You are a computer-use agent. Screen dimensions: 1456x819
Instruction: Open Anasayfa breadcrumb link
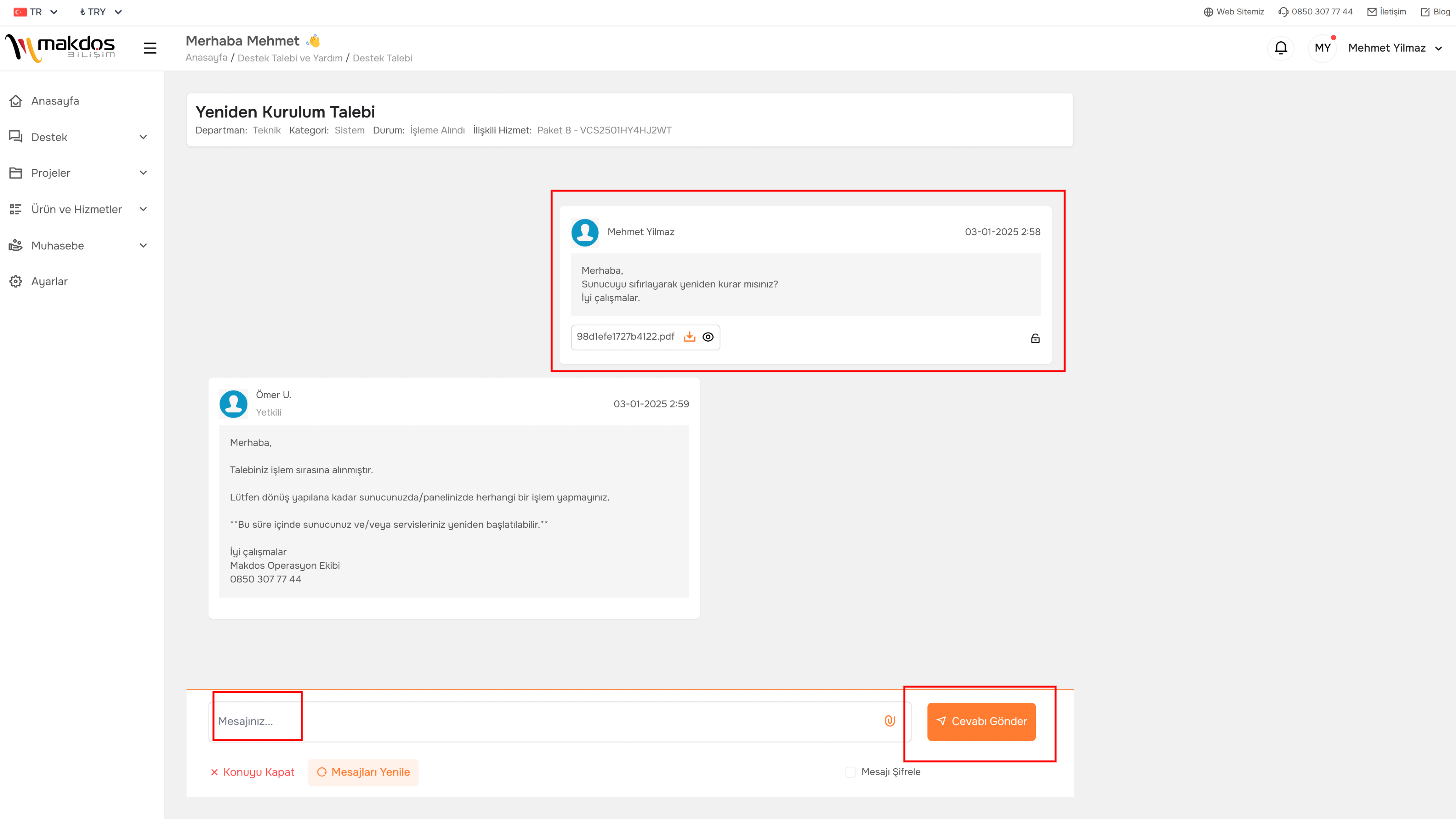coord(206,58)
